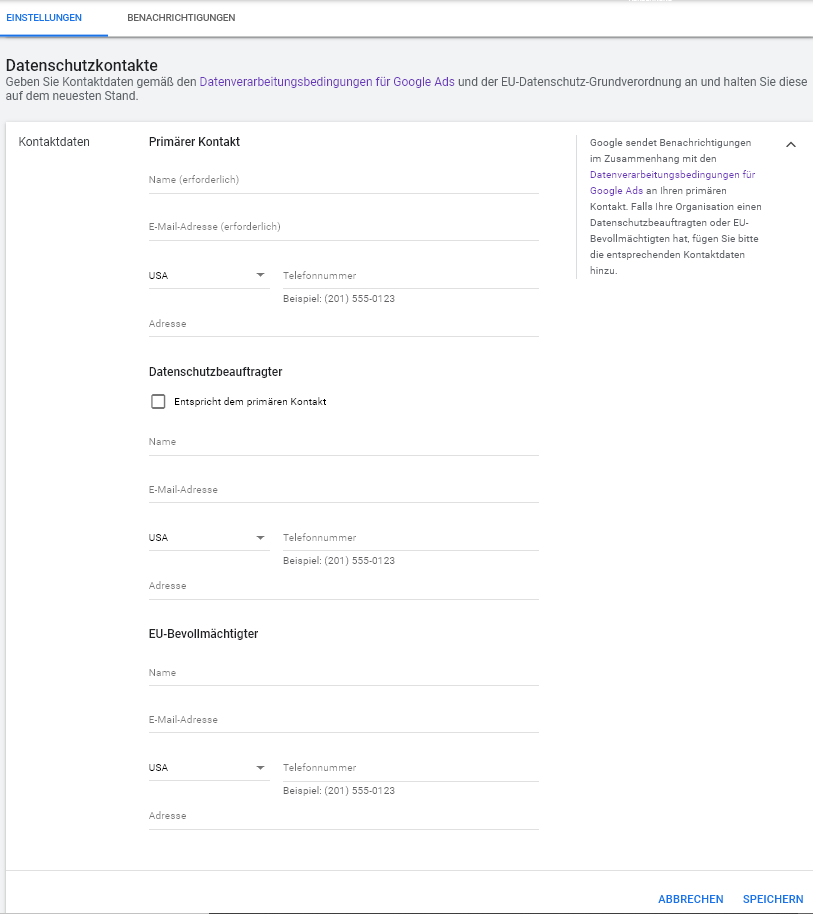Click the Speichern button
813x914 pixels.
(x=773, y=899)
